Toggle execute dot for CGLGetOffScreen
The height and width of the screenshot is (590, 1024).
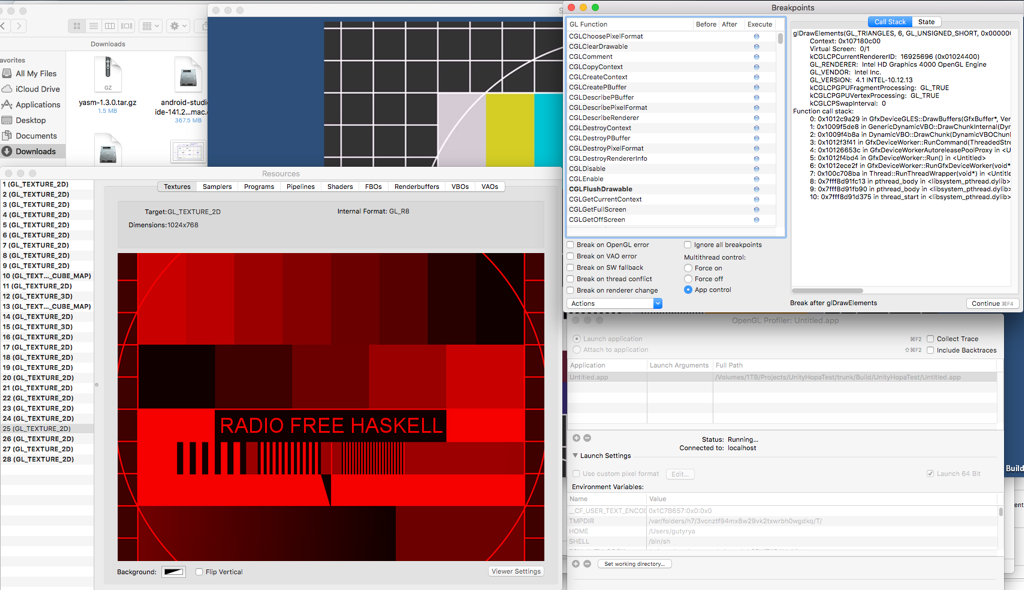(756, 220)
